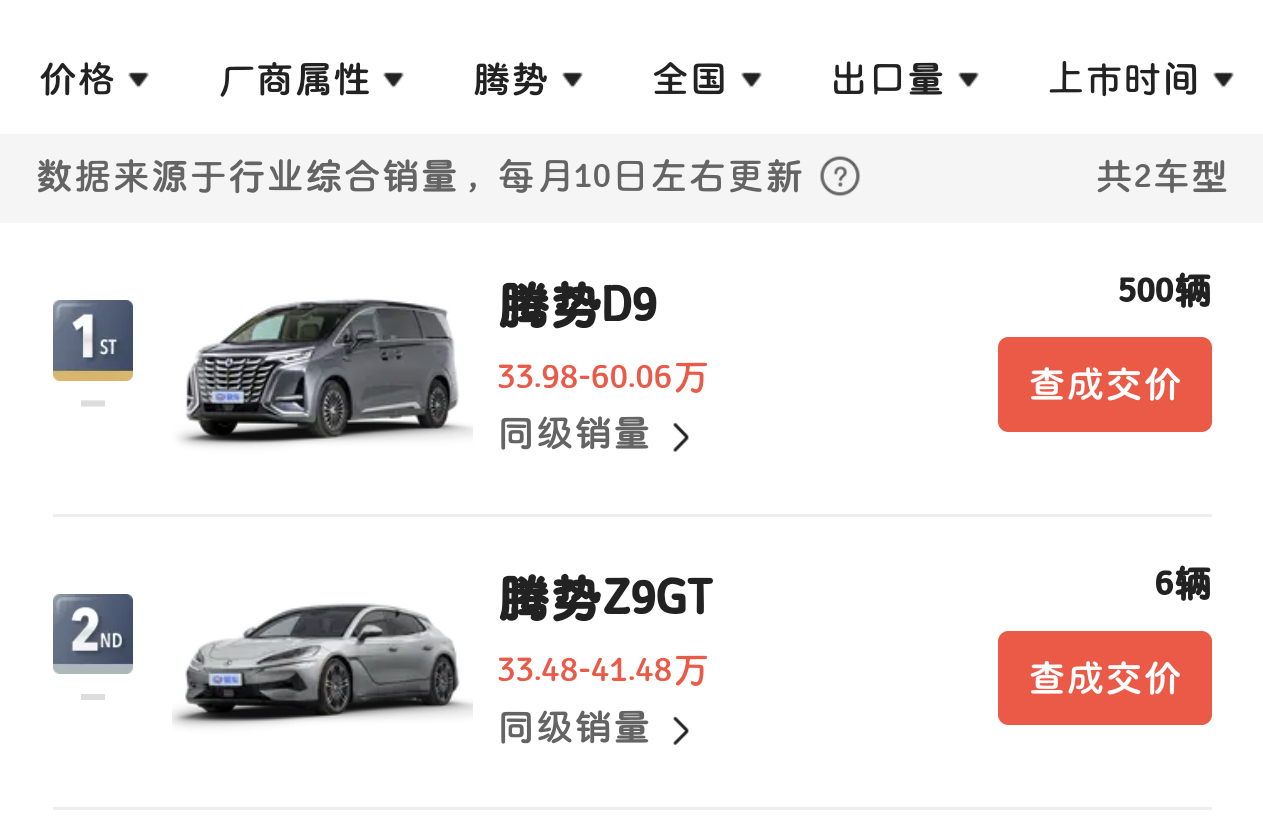The image size is (1263, 823).
Task: Open the 腾势Z9GT model page
Action: [x=604, y=598]
